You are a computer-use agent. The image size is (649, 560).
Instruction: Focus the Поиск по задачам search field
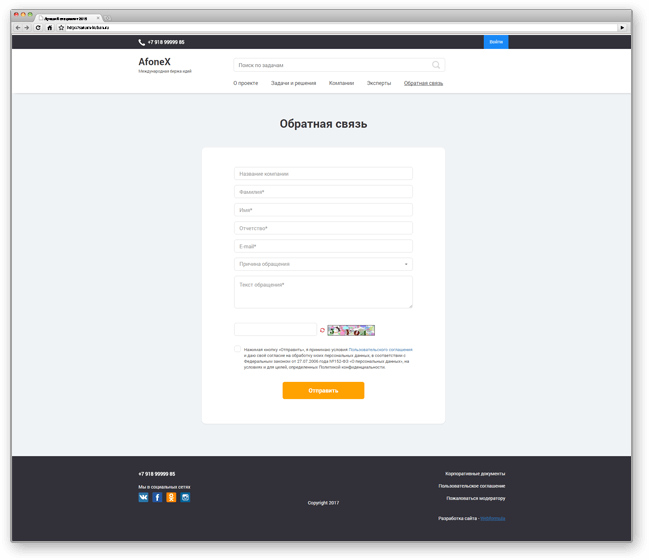click(339, 65)
